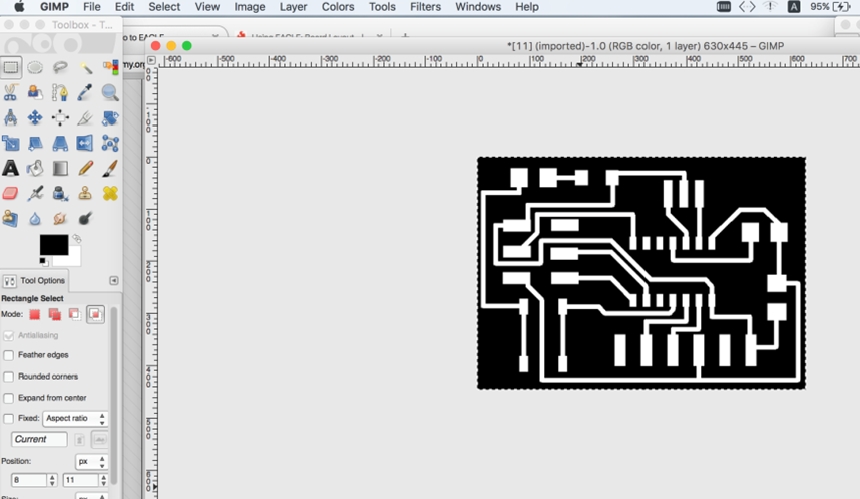
Task: Set selection mode to Add
Action: coord(54,314)
